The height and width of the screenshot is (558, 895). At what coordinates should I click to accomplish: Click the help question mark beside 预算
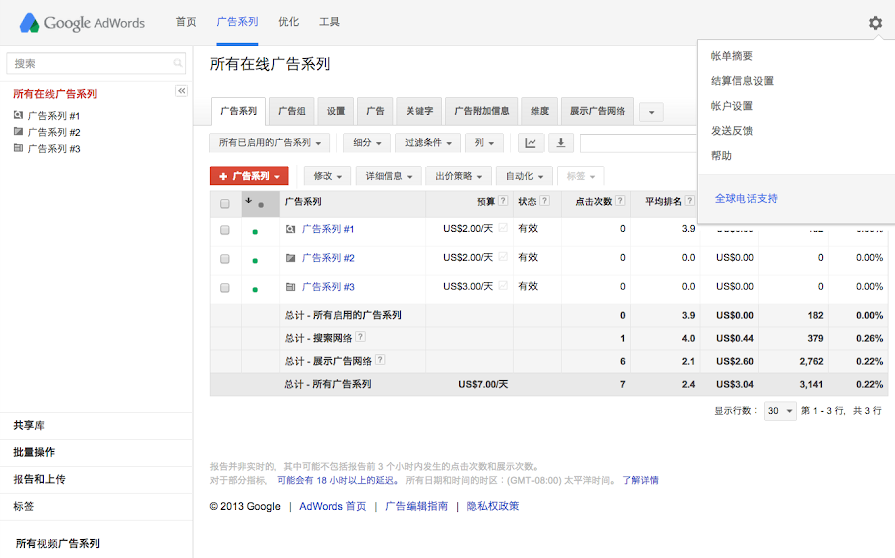(x=504, y=201)
